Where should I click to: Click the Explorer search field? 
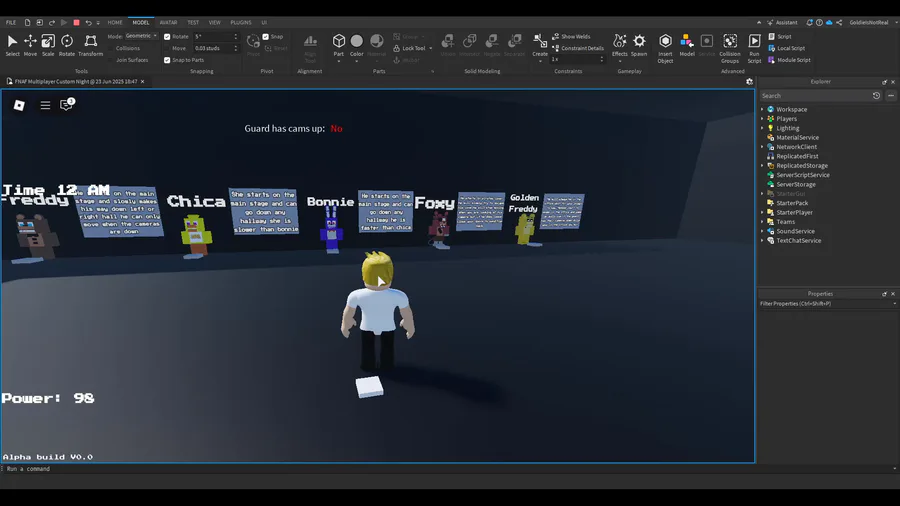pos(815,96)
